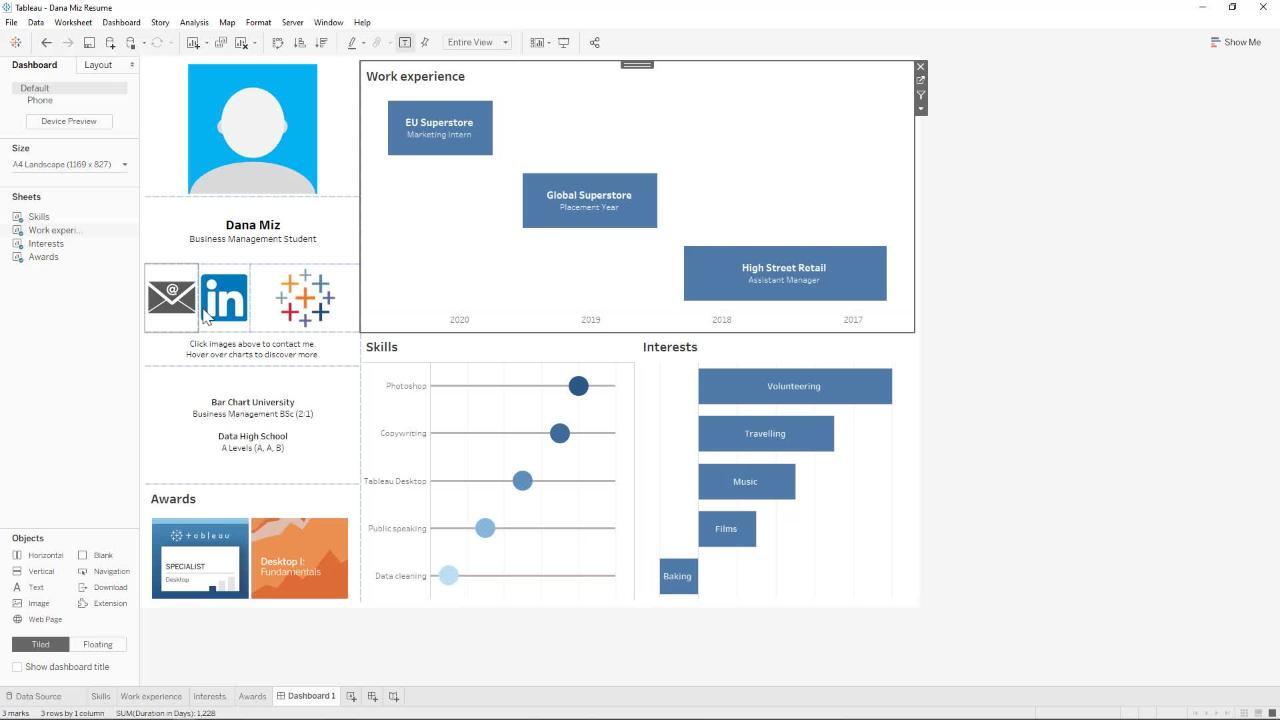Click the Swap Rows and Columns icon
The width and height of the screenshot is (1280, 720).
click(278, 42)
